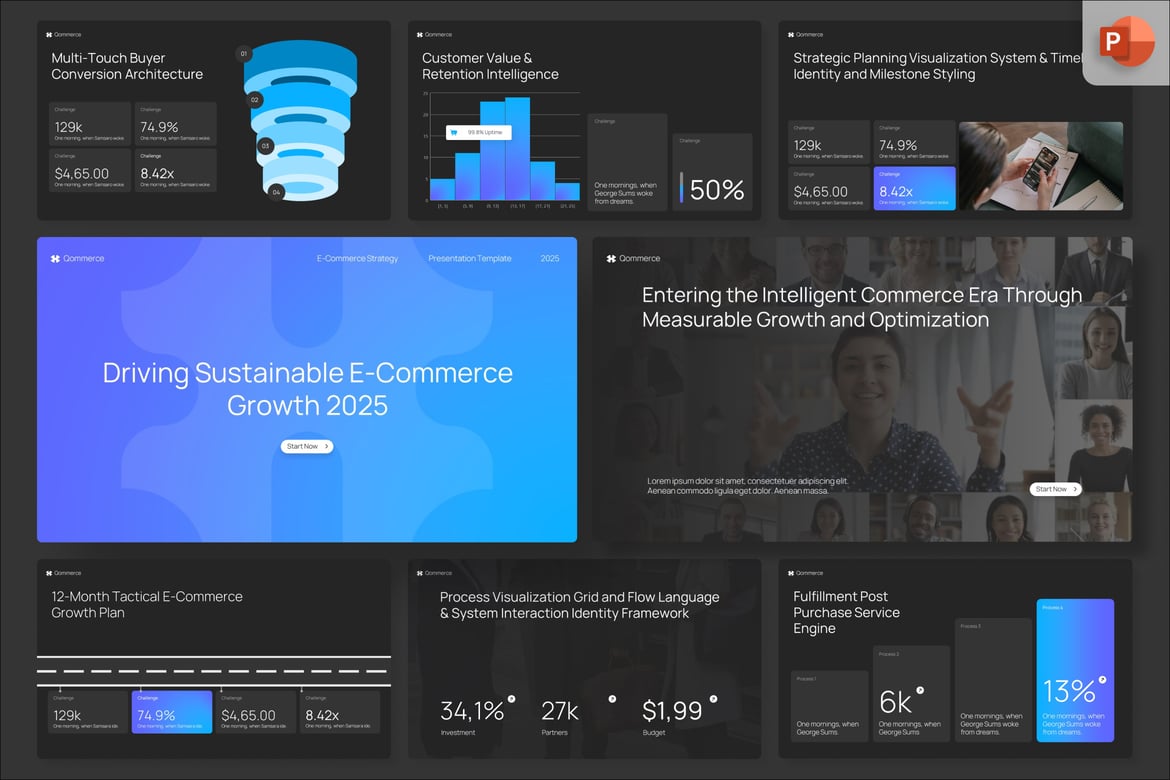Click the Qommerce logo on the 12-Month Tactical slide
This screenshot has width=1170, height=780.
pos(63,573)
